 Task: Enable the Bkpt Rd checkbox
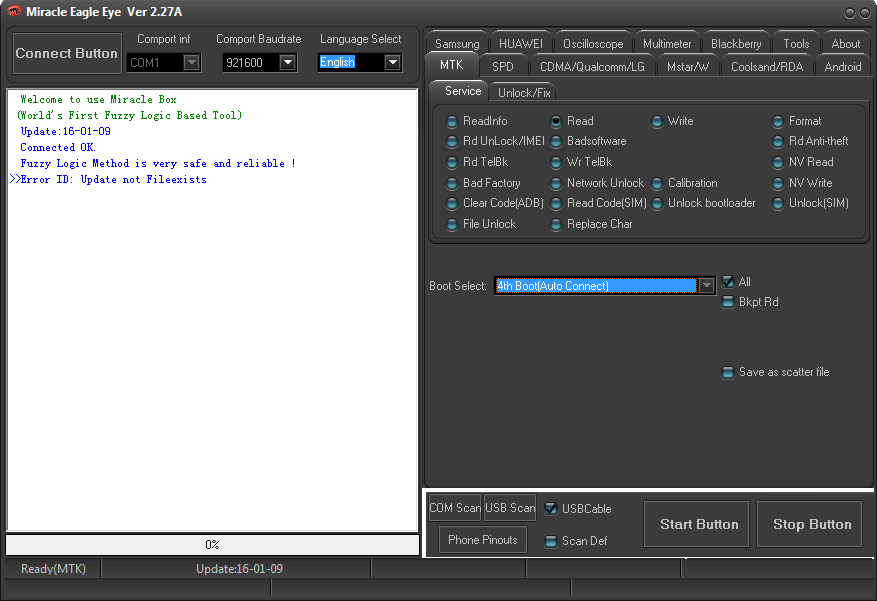click(x=728, y=302)
